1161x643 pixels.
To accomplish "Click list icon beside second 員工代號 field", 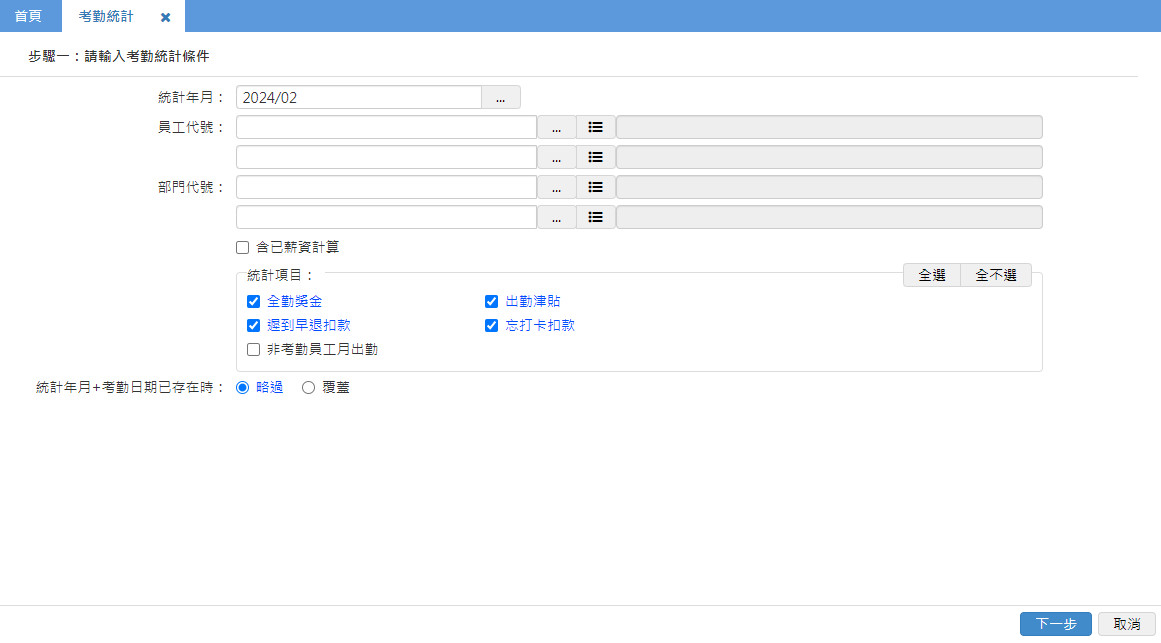I will 595,157.
